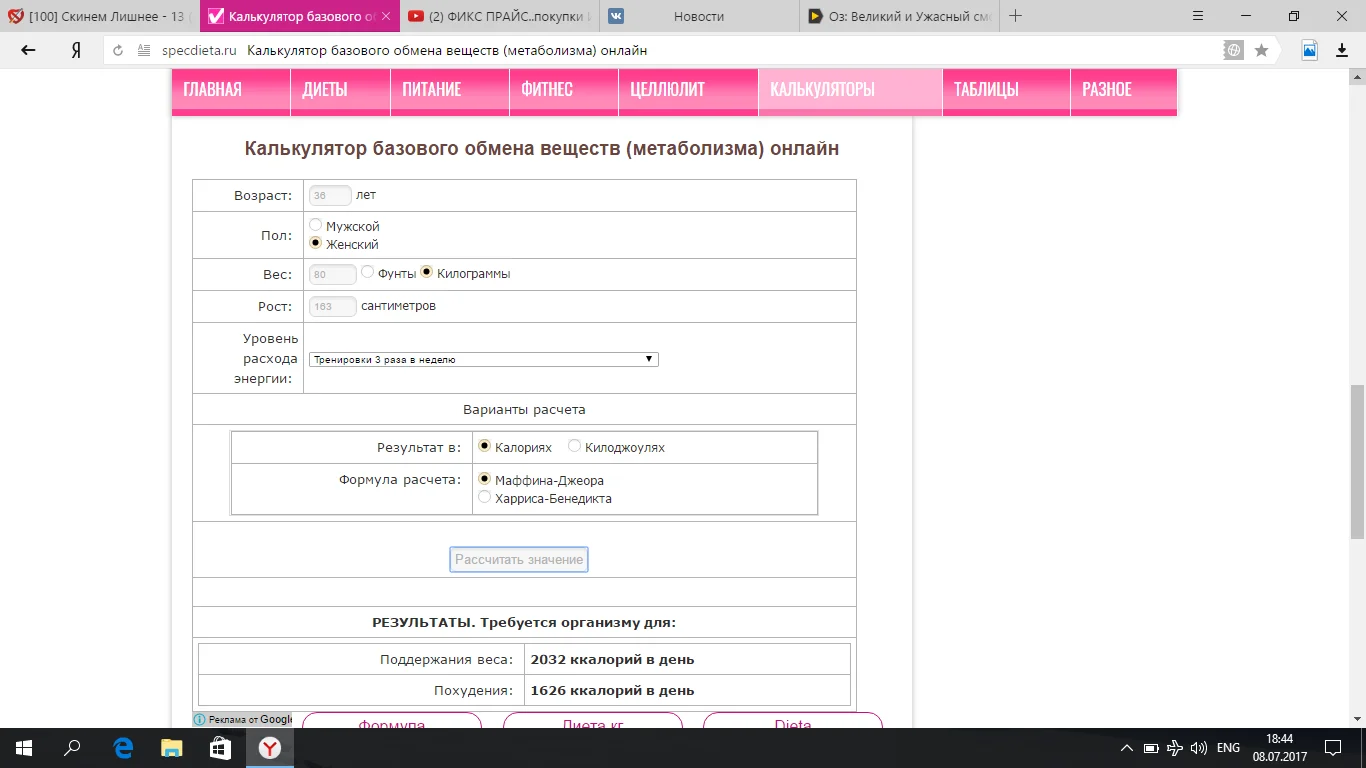Image resolution: width=1366 pixels, height=768 pixels.
Task: Reload the page with the refresh icon
Action: click(118, 50)
